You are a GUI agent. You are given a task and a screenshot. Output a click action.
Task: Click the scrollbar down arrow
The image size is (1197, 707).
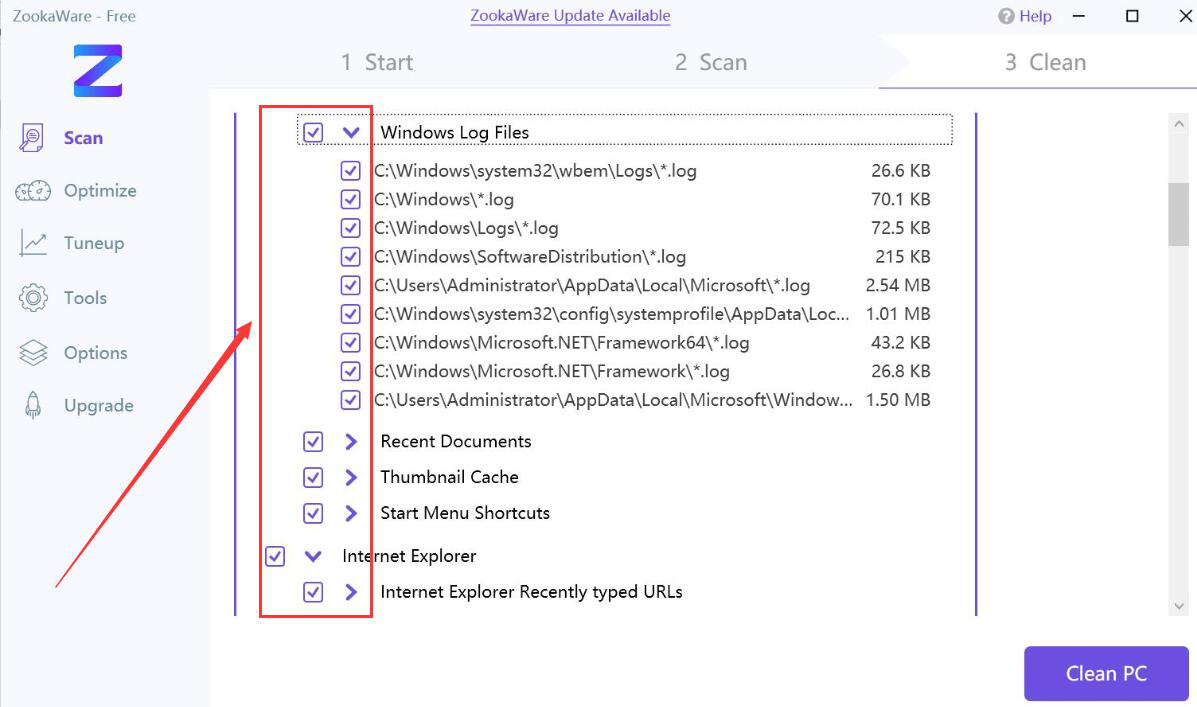tap(1178, 606)
